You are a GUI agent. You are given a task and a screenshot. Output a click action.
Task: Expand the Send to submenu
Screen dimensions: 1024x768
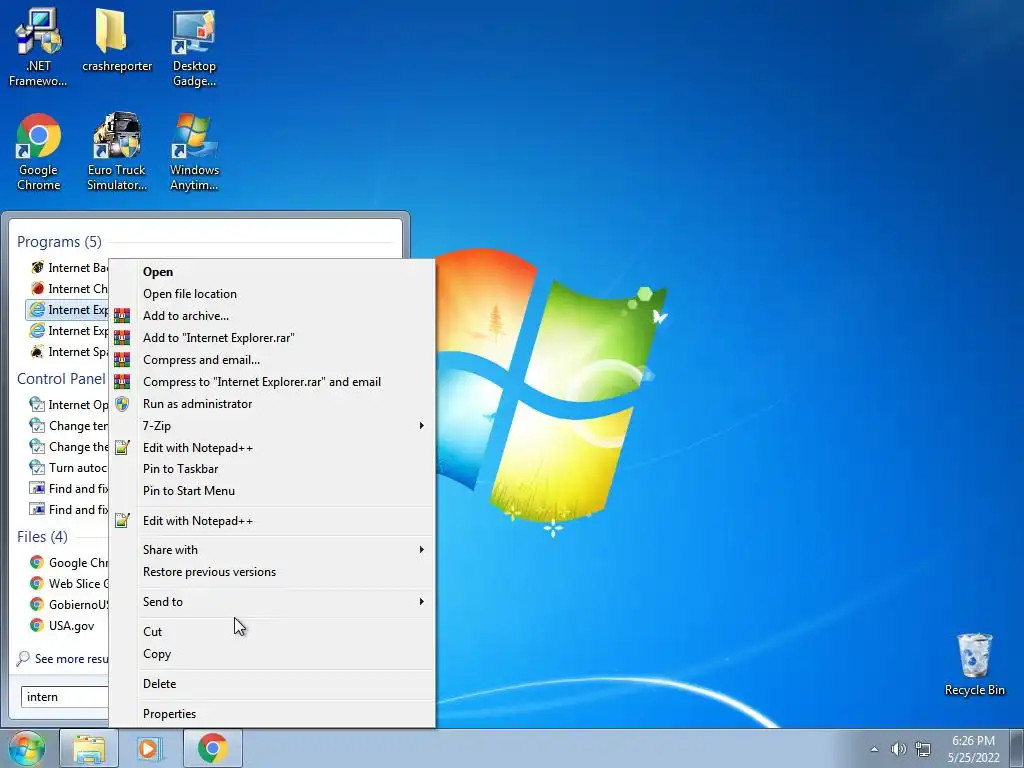pyautogui.click(x=272, y=602)
